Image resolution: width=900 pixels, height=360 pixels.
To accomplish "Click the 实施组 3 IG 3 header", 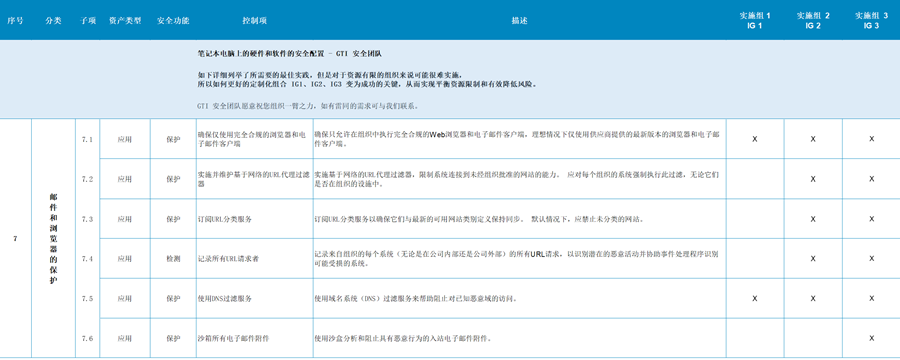I will click(x=871, y=21).
